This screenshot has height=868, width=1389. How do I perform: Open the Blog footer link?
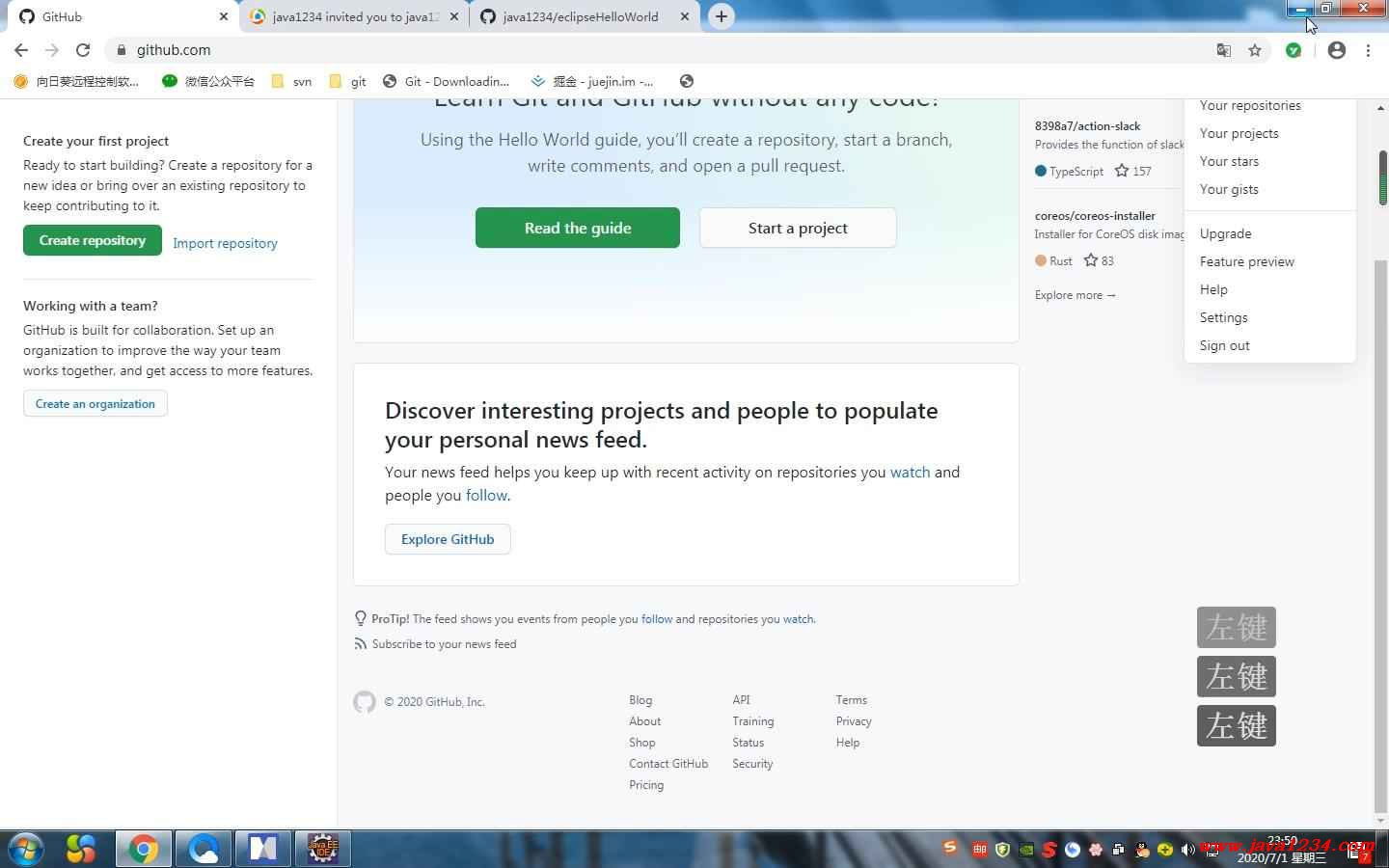(640, 700)
